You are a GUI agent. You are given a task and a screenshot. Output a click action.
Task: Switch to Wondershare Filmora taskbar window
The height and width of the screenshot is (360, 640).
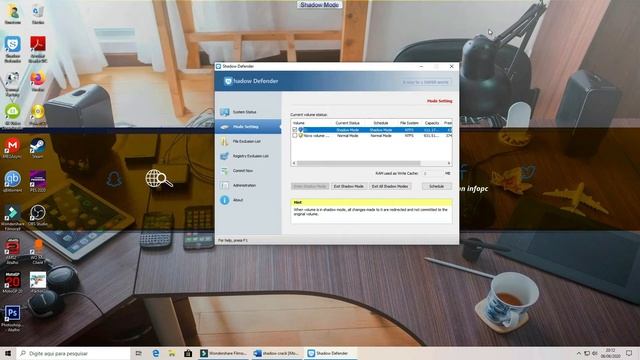pos(223,353)
